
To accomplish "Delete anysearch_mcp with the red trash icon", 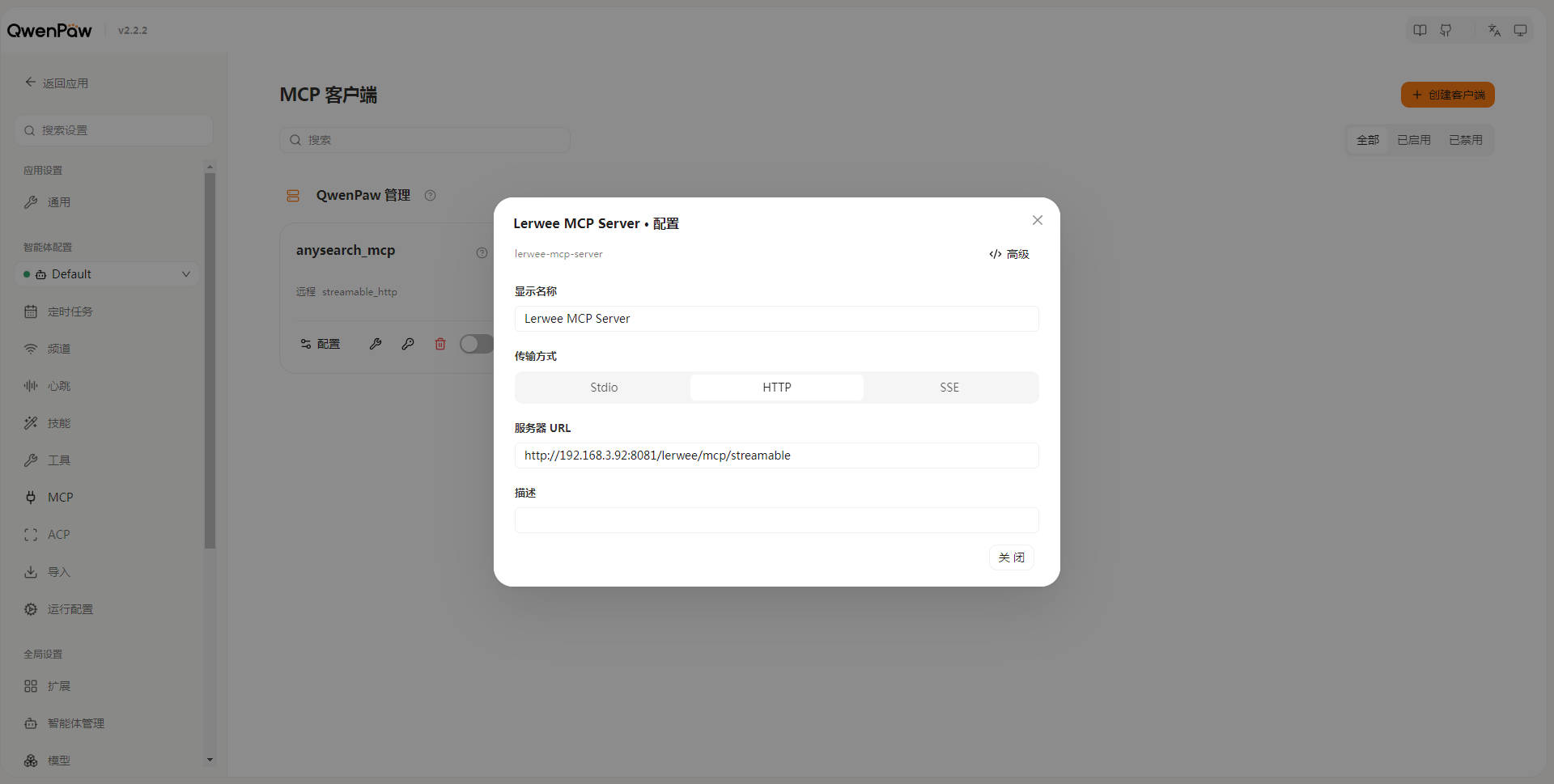I will pos(440,344).
